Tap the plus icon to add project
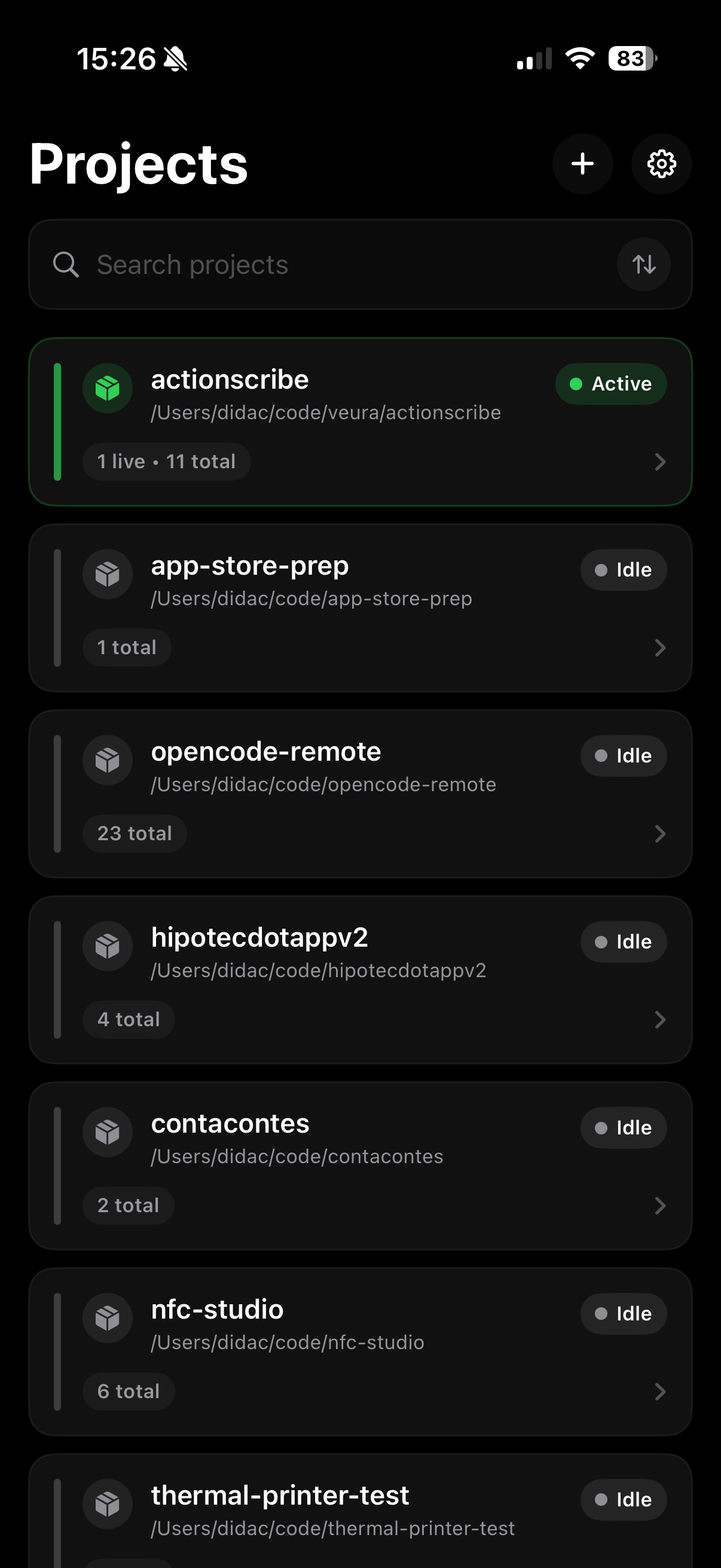Image resolution: width=721 pixels, height=1568 pixels. [x=582, y=164]
